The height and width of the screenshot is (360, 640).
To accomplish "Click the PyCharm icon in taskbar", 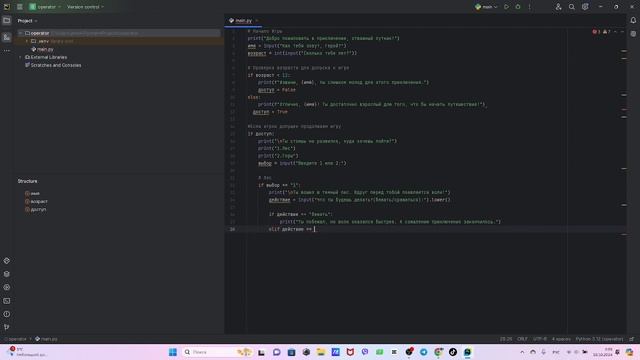I will 467,352.
